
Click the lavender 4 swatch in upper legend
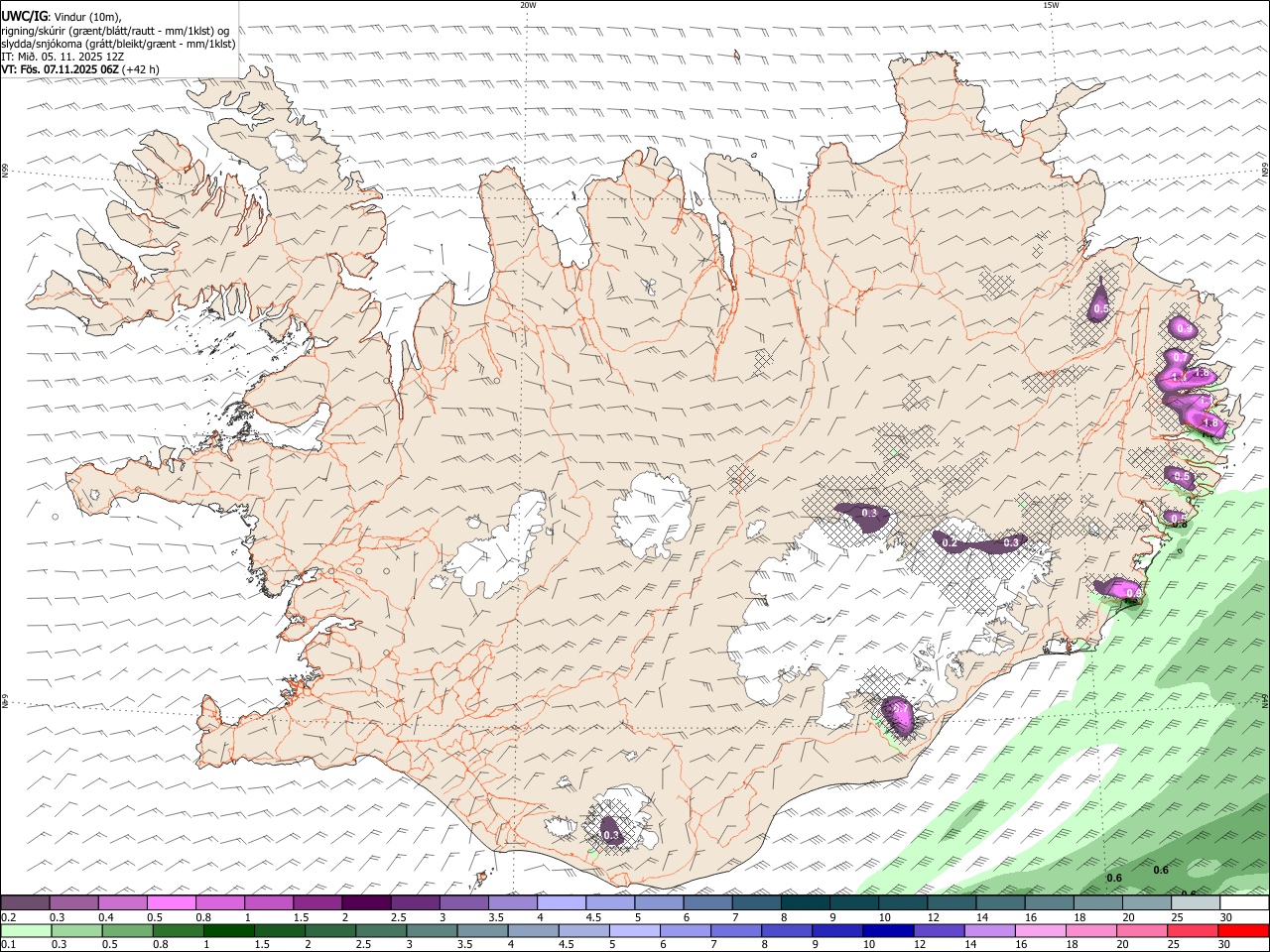[x=561, y=903]
